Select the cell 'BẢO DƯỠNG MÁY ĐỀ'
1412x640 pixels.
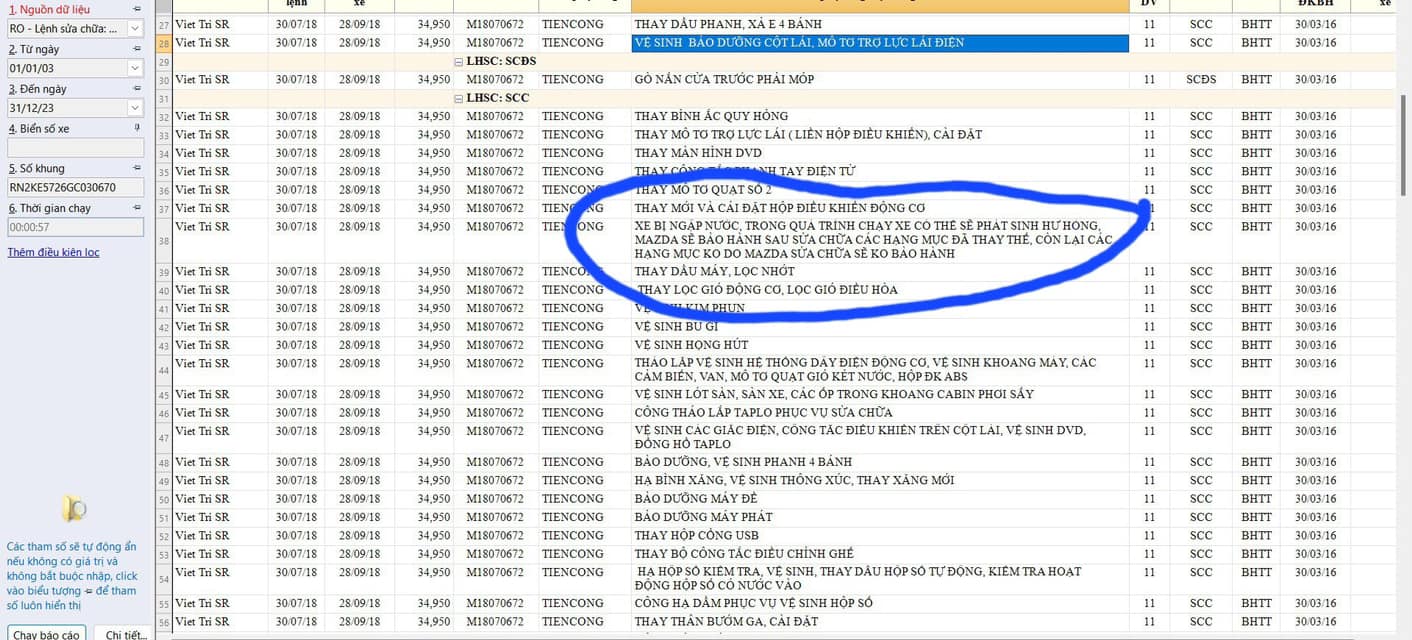coord(880,498)
